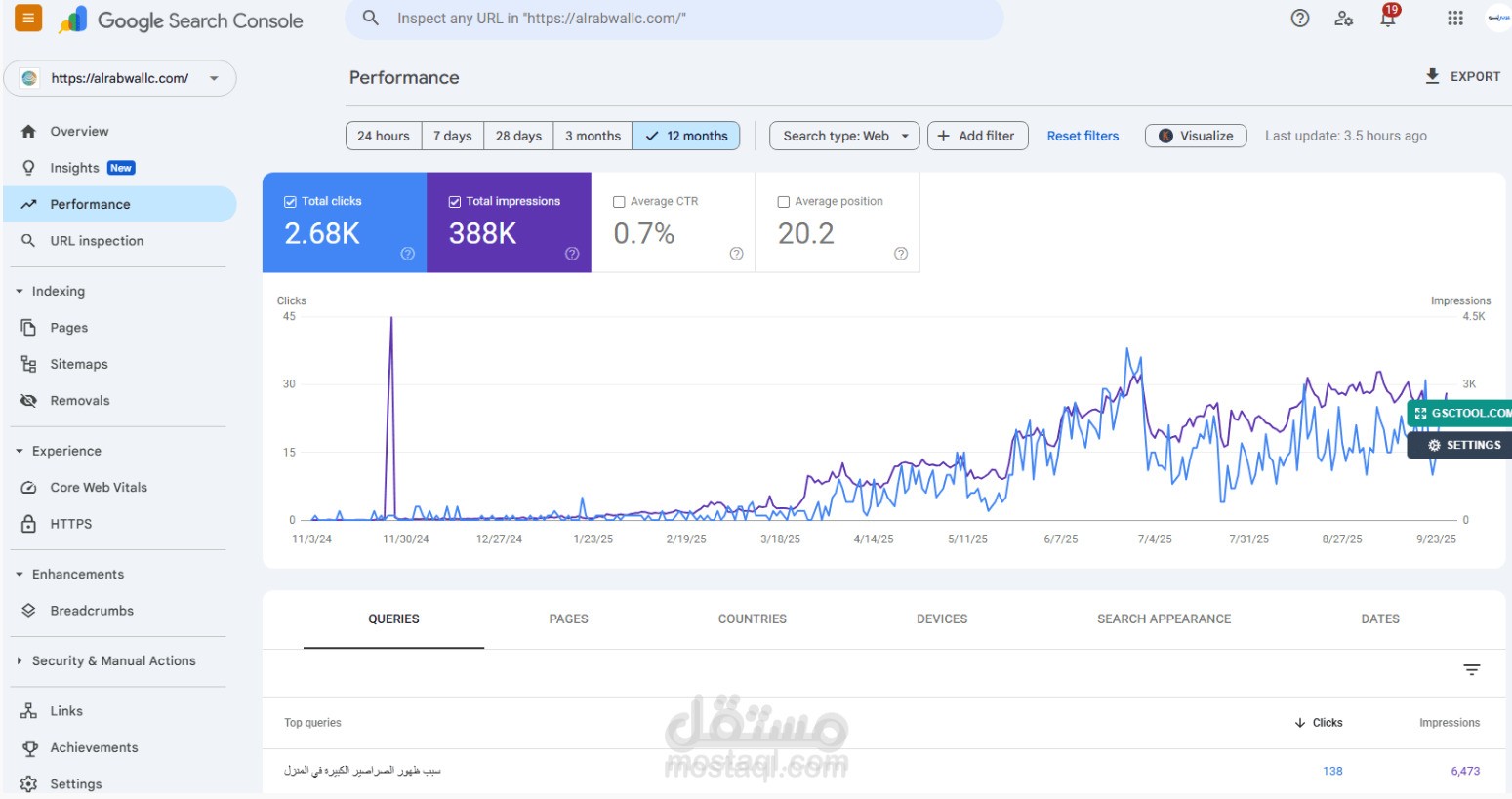Click the Reset filters link
Image resolution: width=1512 pixels, height=799 pixels.
(1083, 136)
